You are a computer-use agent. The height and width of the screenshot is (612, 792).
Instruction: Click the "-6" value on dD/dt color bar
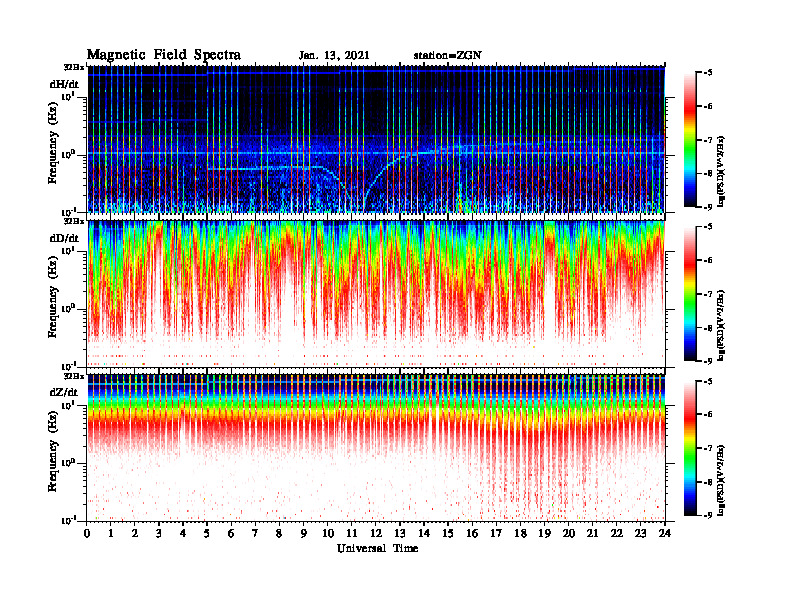tap(708, 260)
